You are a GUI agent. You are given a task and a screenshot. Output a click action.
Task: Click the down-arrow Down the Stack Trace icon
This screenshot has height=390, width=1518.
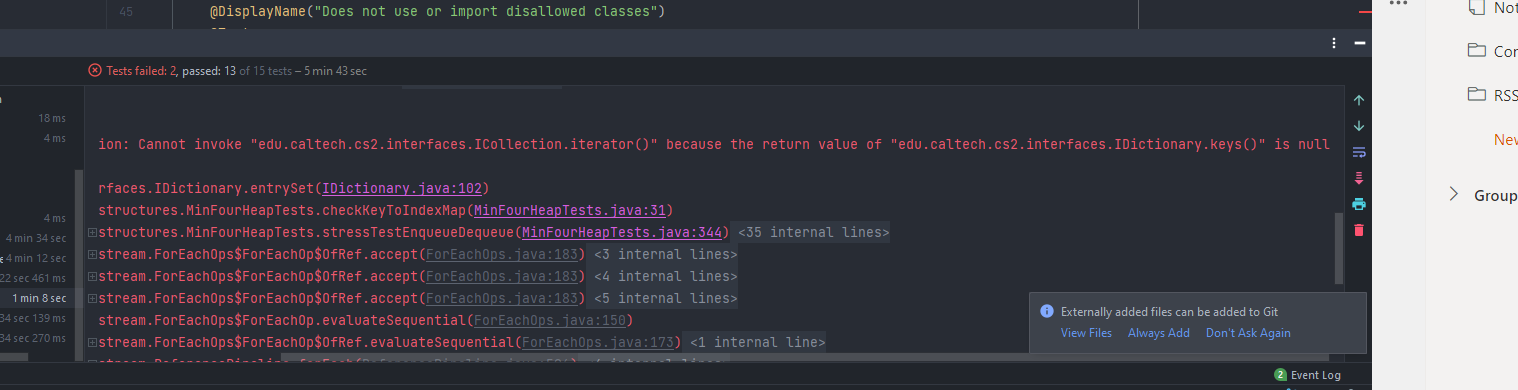click(x=1358, y=126)
